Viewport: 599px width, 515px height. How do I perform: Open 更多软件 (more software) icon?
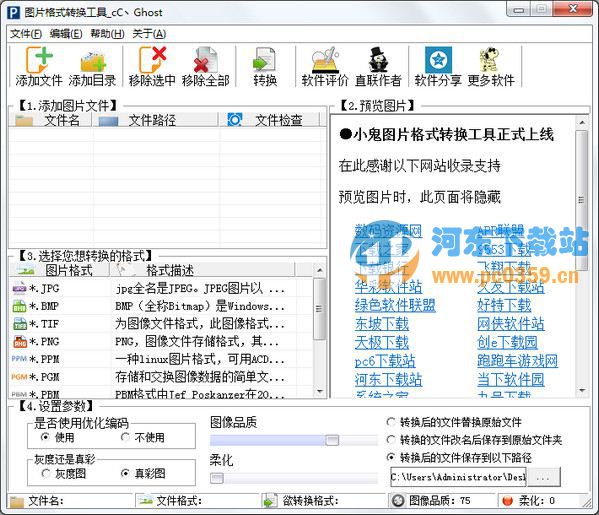pos(490,60)
